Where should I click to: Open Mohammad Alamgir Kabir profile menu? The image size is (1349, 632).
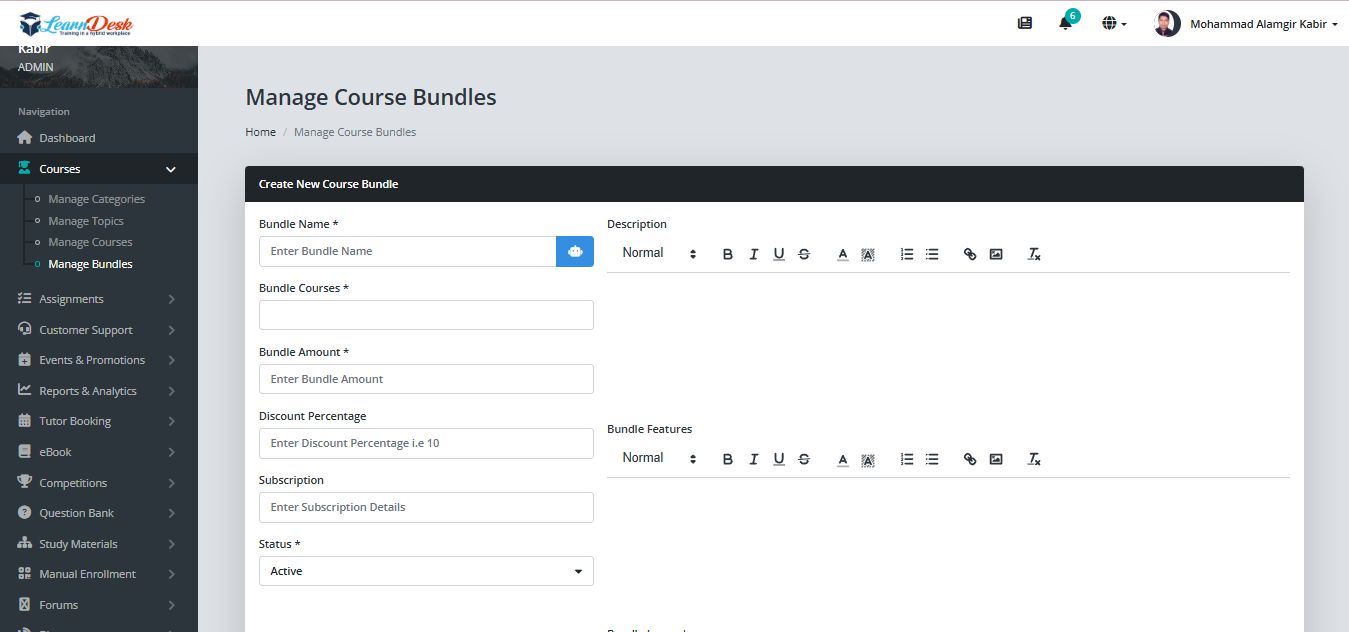tap(1246, 24)
